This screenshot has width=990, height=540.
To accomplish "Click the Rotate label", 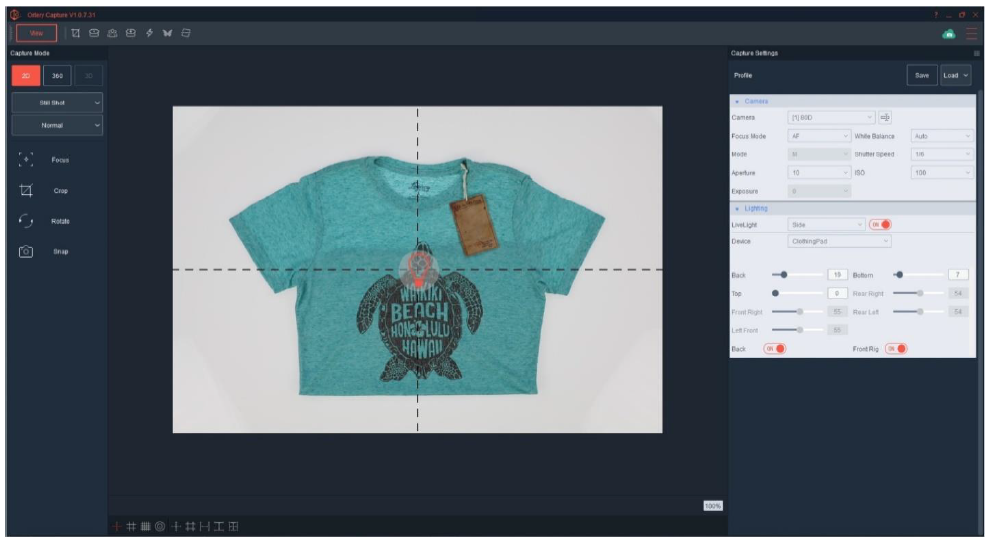I will (60, 222).
